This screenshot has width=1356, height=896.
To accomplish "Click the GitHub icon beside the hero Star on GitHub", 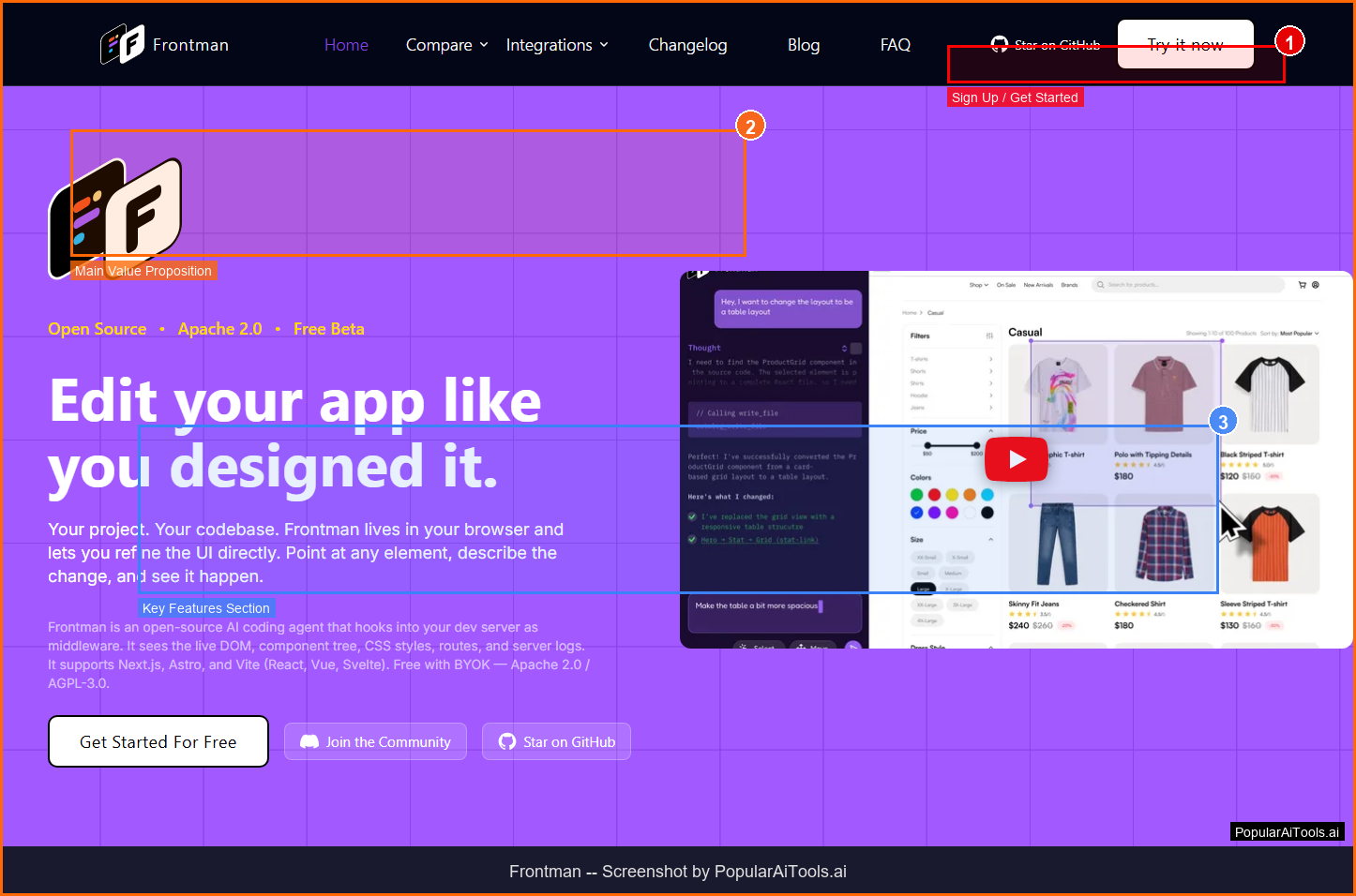I will click(507, 741).
